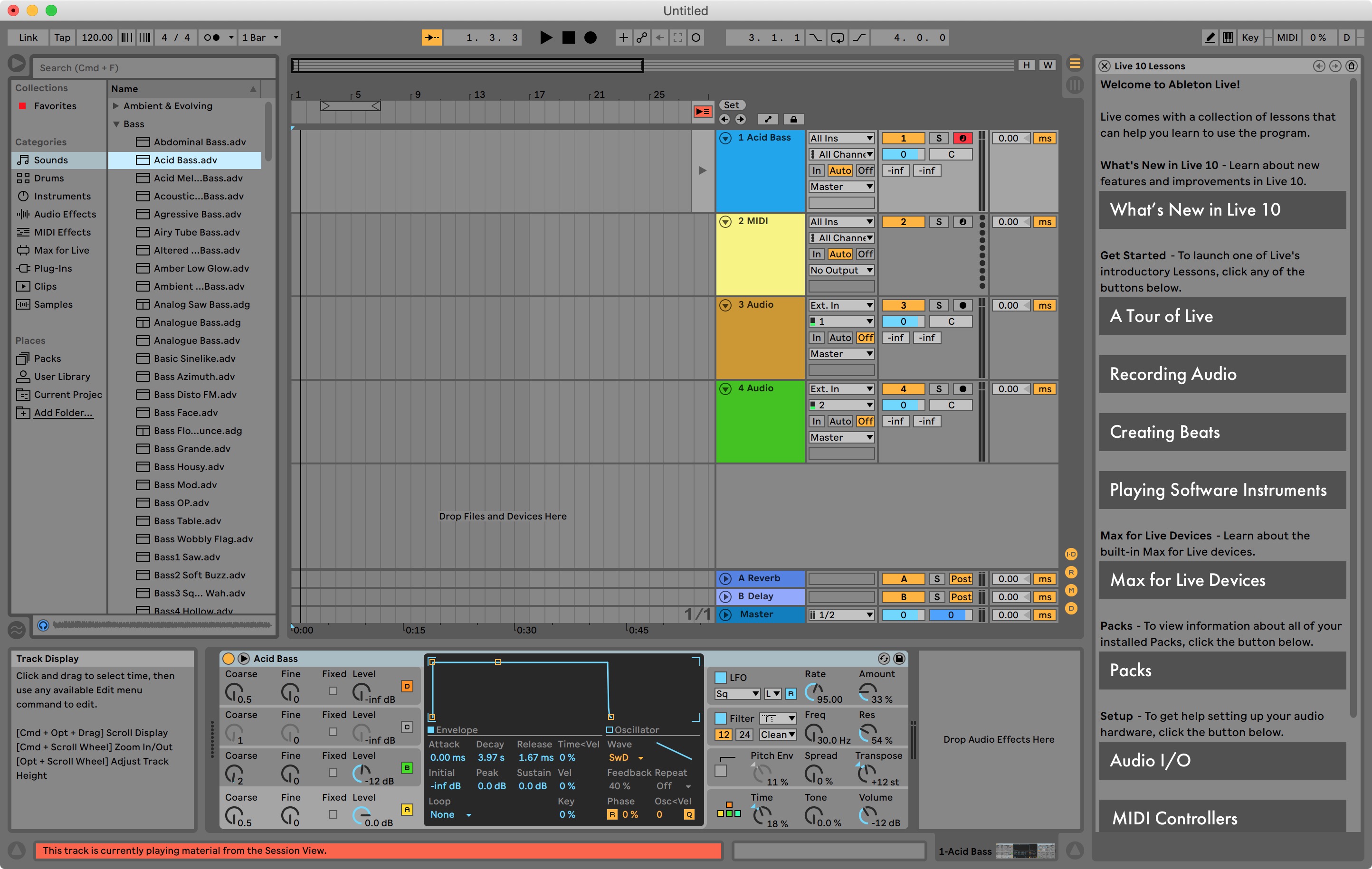This screenshot has width=1372, height=869.
Task: Open Master output 1/2 dropdown
Action: pyautogui.click(x=841, y=615)
